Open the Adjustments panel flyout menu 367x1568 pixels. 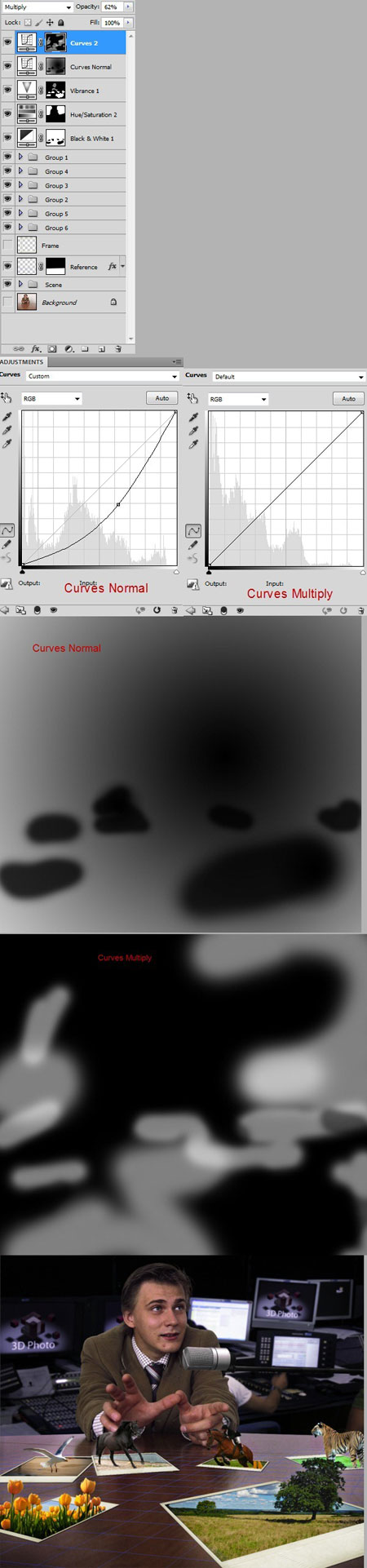[x=177, y=361]
